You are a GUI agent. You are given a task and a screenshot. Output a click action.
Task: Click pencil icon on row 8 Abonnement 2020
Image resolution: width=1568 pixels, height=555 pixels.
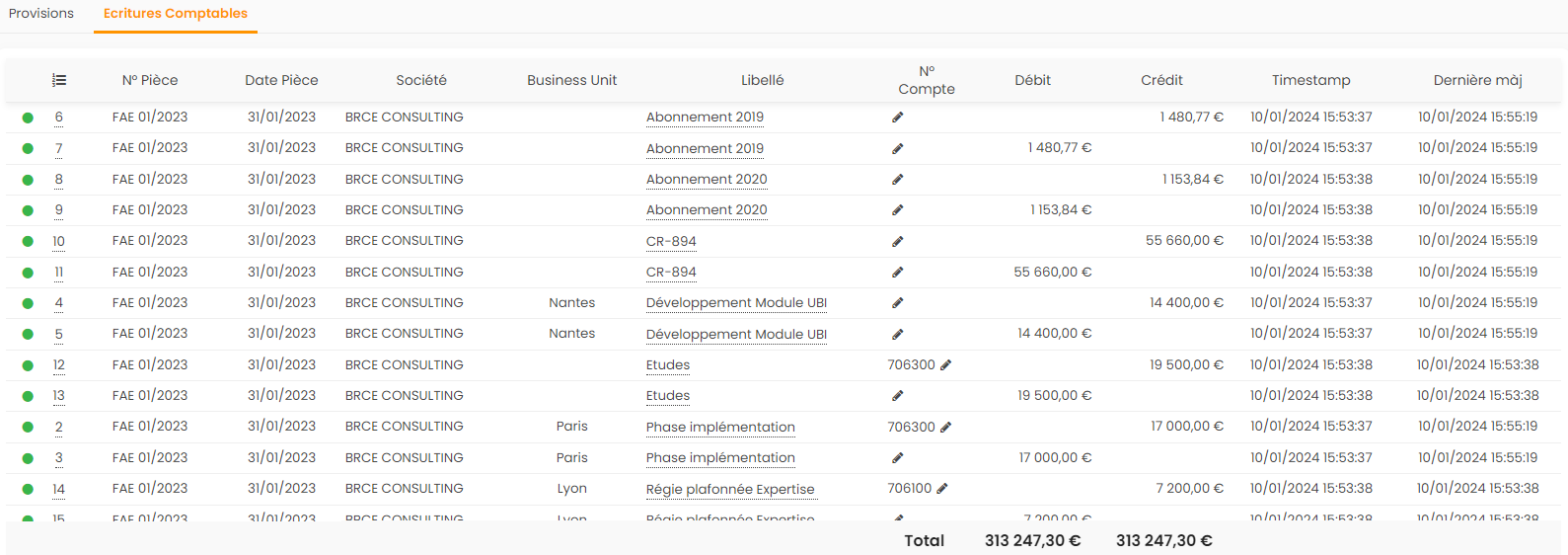[897, 180]
